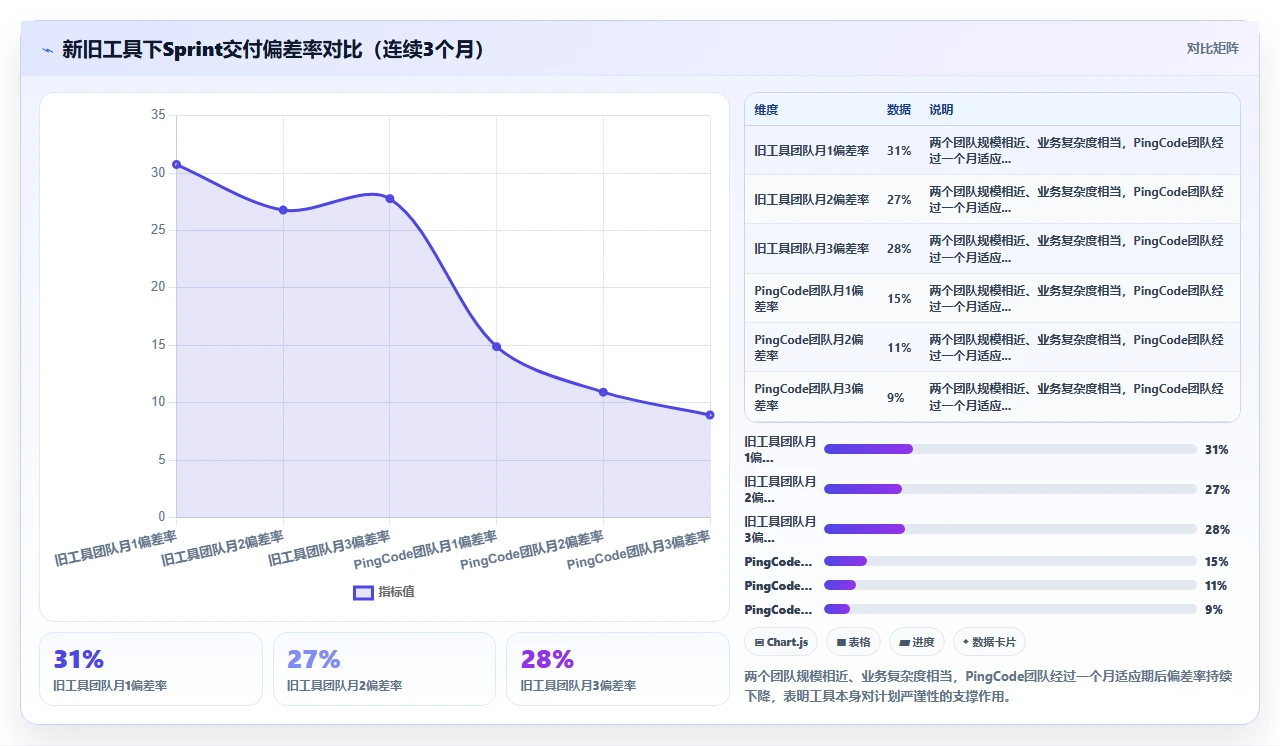This screenshot has height=746, width=1280.
Task: Select table row 旧工具团队月3偏差率
Action: pos(992,249)
